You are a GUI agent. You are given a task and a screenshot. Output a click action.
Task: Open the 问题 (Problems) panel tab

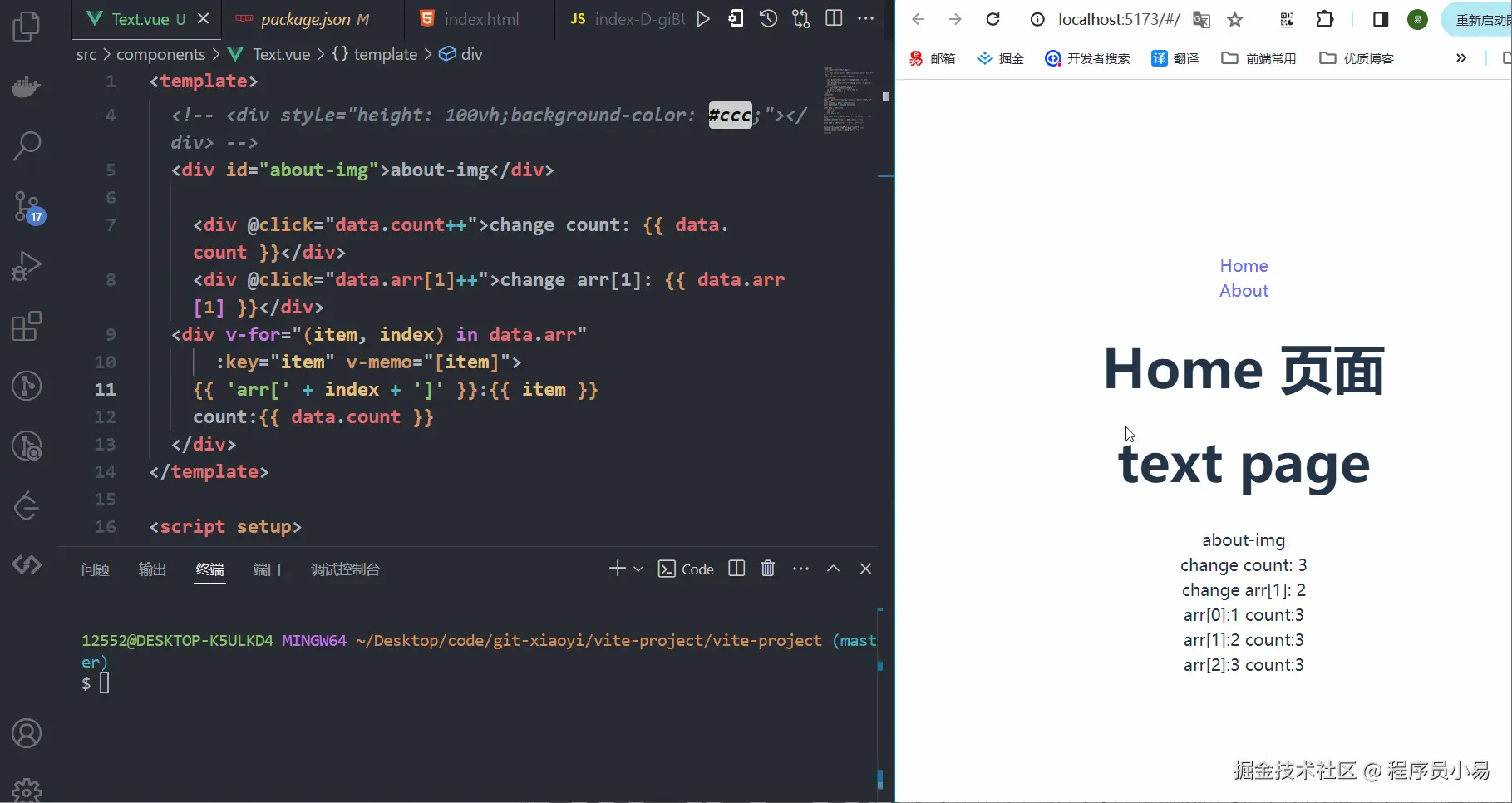pos(96,569)
